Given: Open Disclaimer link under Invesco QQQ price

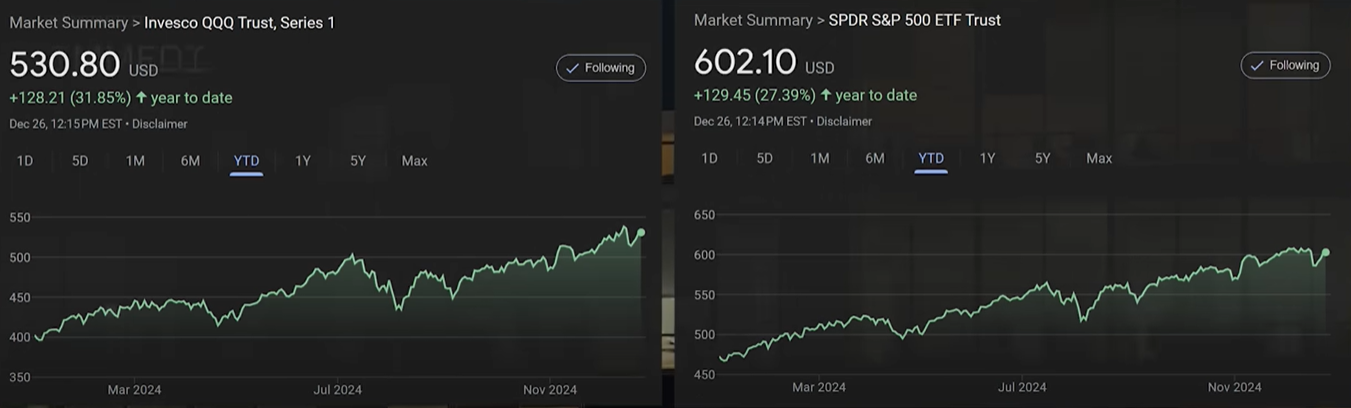Looking at the screenshot, I should coord(160,124).
